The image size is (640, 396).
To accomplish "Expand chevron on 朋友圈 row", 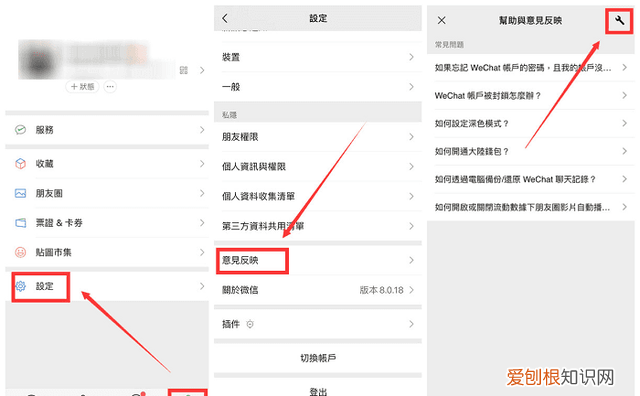I will click(202, 193).
